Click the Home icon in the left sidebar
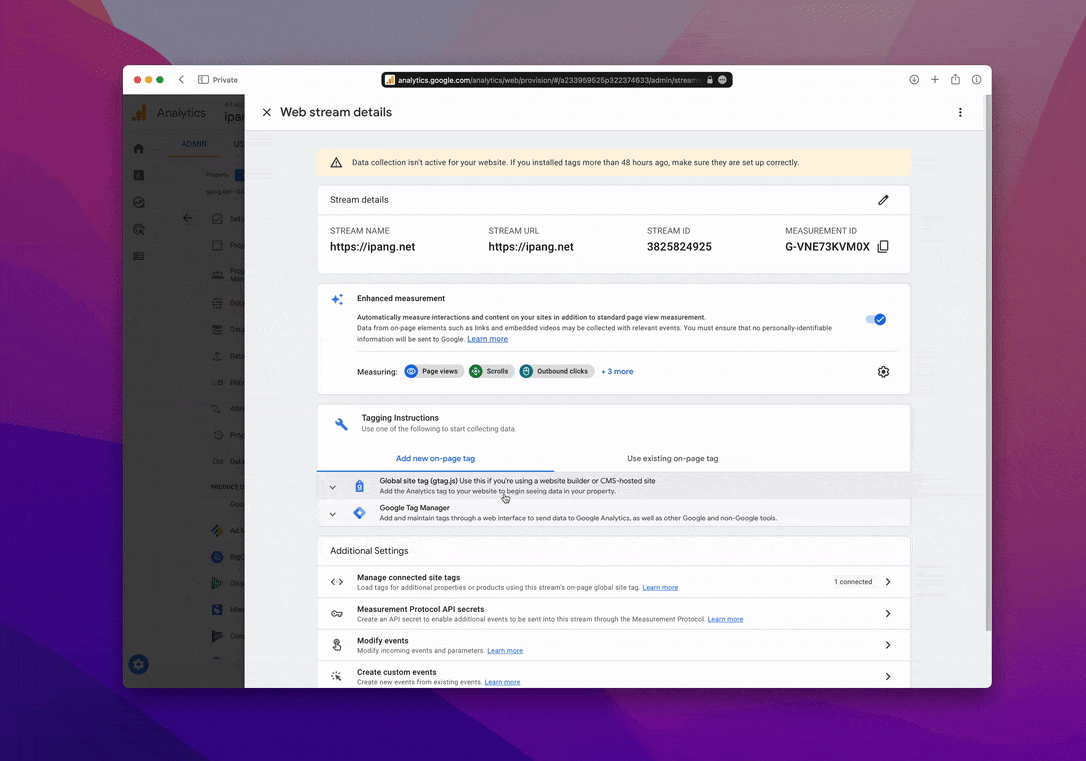 click(139, 149)
